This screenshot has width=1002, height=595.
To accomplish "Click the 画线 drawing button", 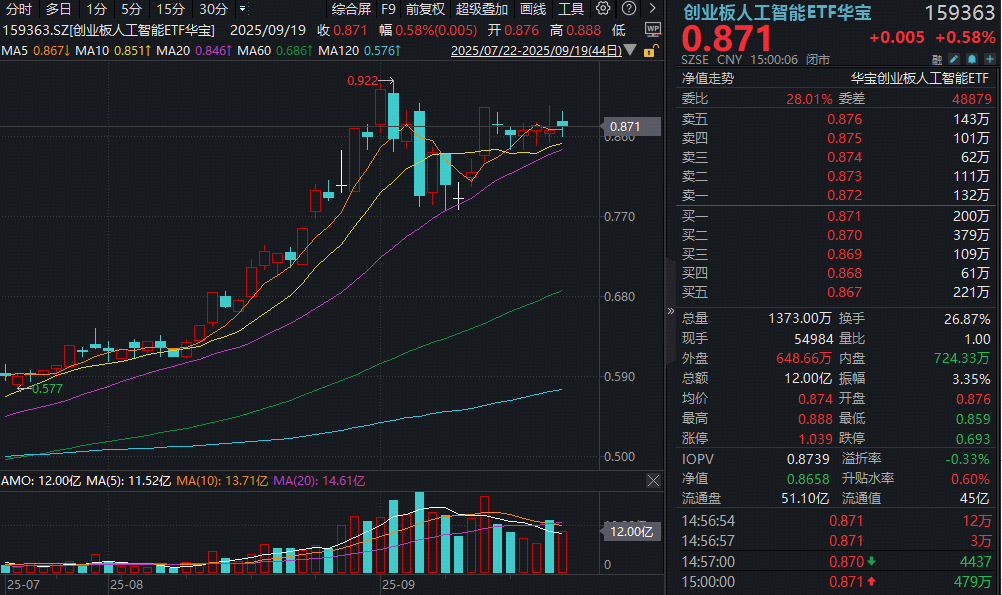I will (x=533, y=8).
